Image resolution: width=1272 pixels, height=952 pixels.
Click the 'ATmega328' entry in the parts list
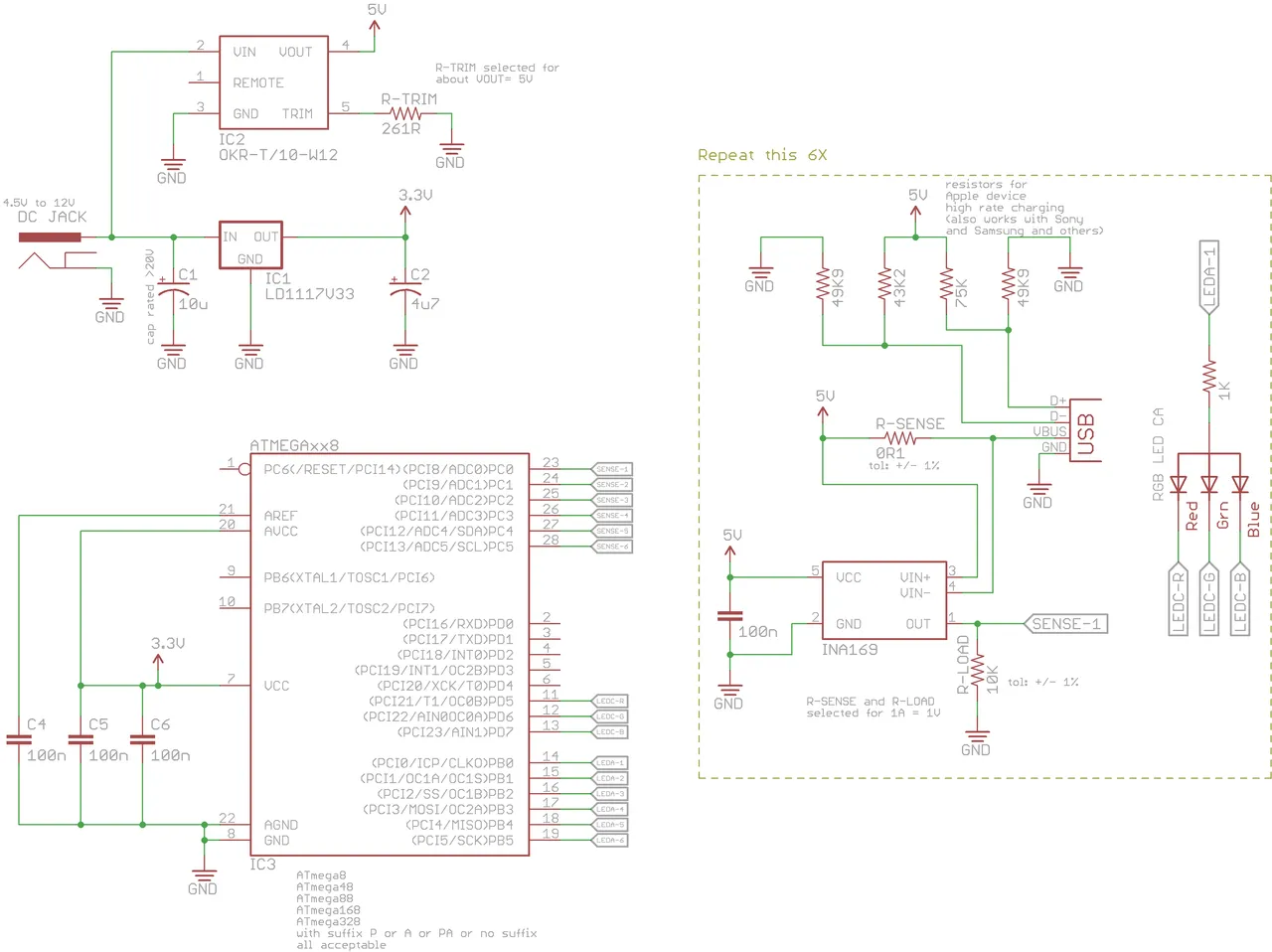click(328, 921)
